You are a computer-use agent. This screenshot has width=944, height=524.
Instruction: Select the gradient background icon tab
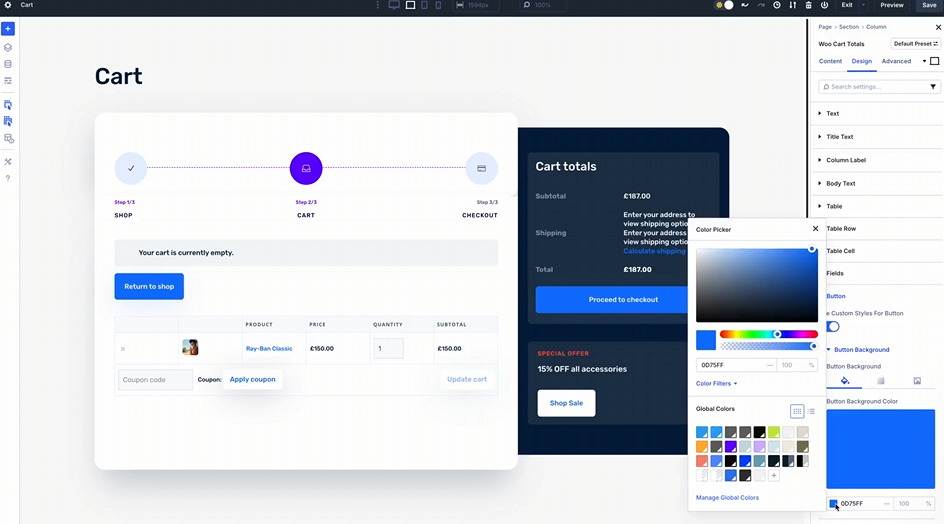(x=881, y=381)
